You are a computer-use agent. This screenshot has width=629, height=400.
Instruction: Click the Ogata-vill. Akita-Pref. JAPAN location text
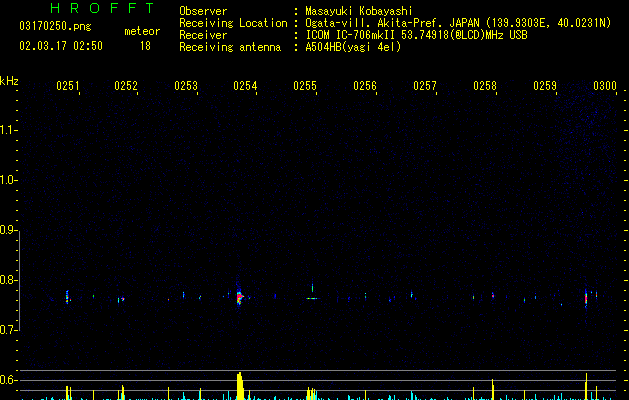coord(458,23)
